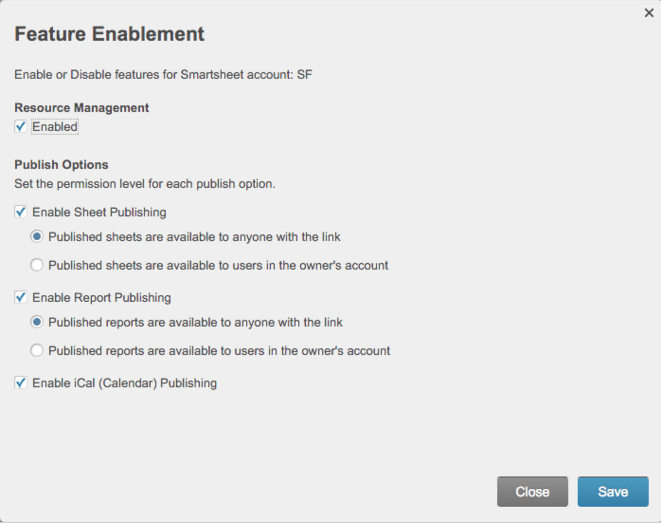This screenshot has width=661, height=523.
Task: Click the 'Enable Report Publishing' label text
Action: [x=101, y=298]
